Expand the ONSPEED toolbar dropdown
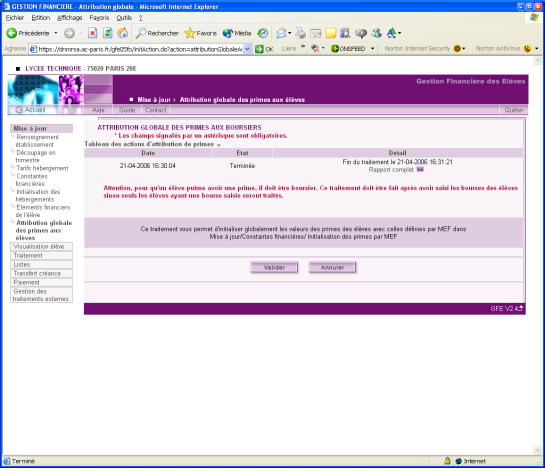Screen dimensions: 545x468 (372, 49)
